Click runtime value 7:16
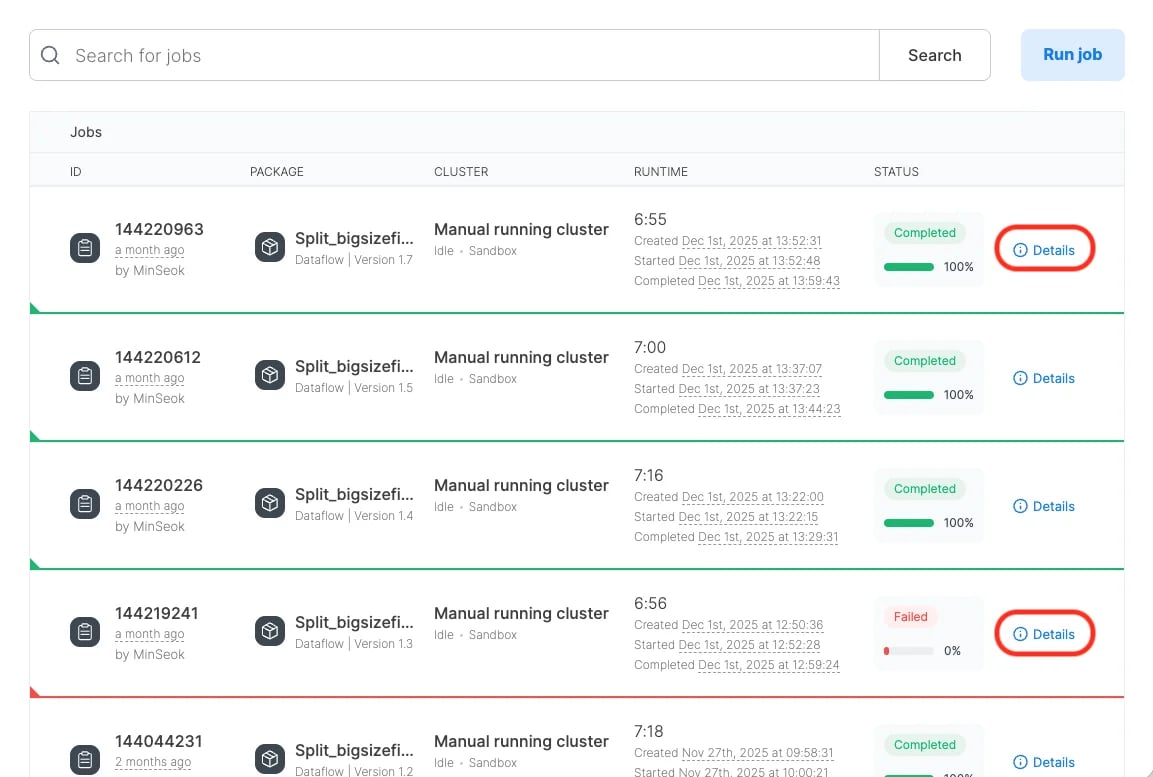 pos(649,475)
